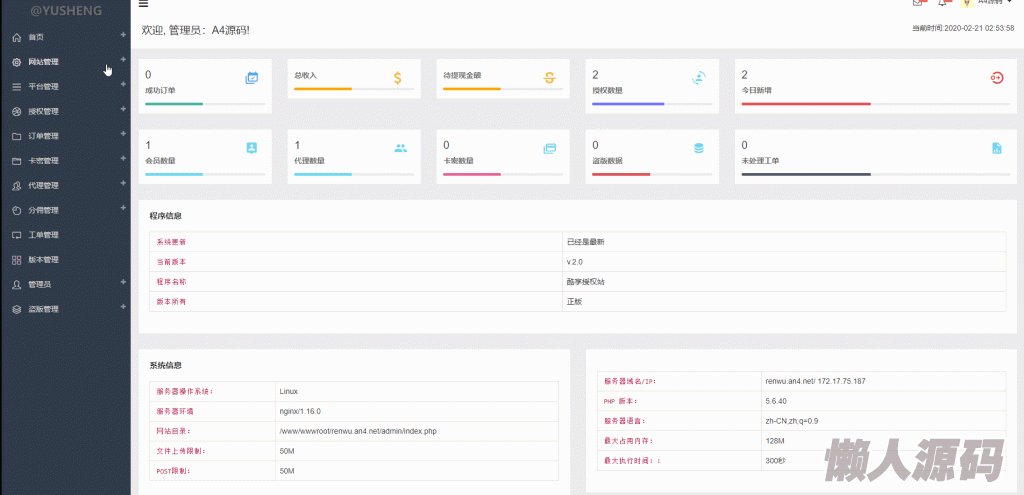This screenshot has height=495, width=1024.
Task: Toggle the hamburger sidebar menu button
Action: click(143, 4)
